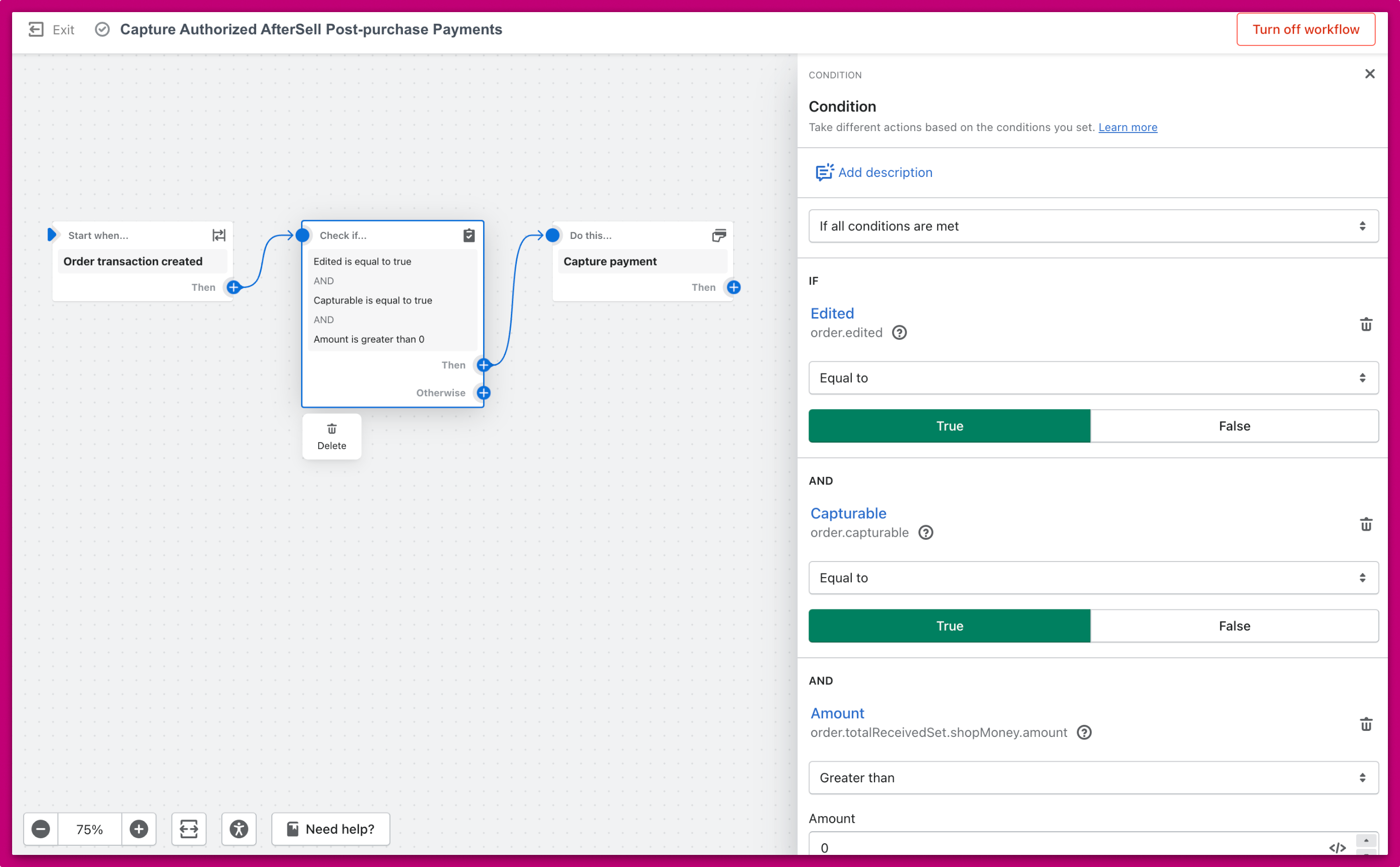Open the 'If all conditions are met' dropdown
This screenshot has height=867, width=1400.
tap(1092, 226)
